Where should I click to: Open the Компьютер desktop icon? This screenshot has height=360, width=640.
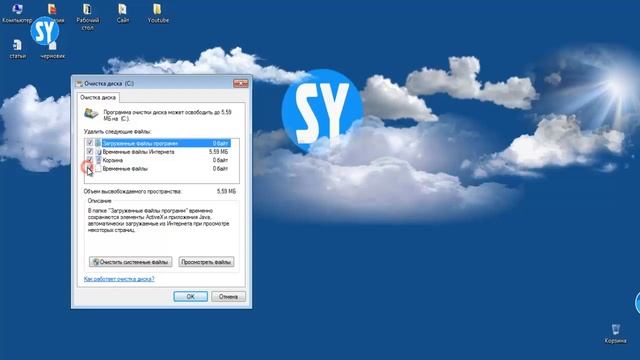tap(17, 13)
